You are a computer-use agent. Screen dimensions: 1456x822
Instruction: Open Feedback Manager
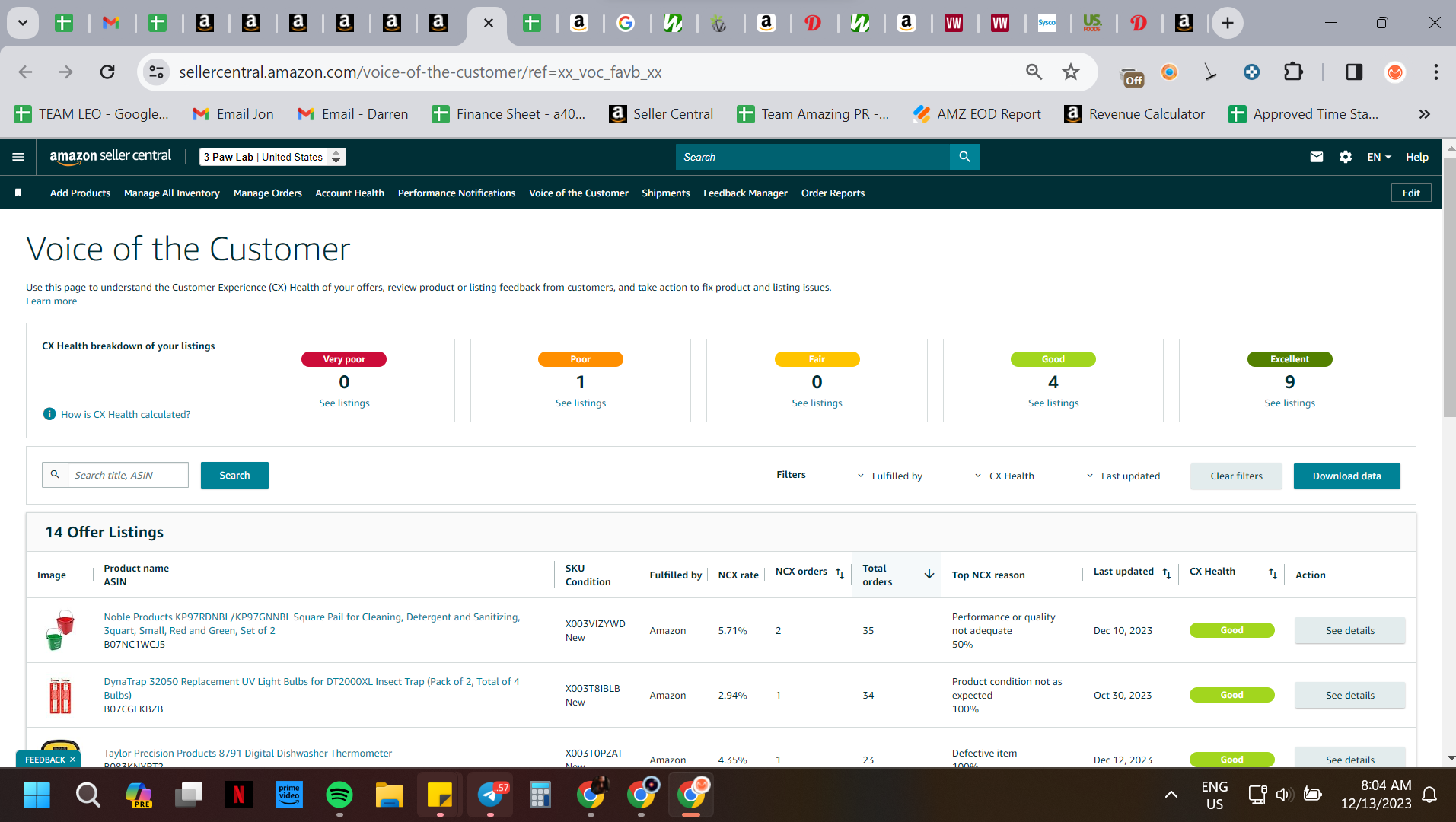coord(745,193)
